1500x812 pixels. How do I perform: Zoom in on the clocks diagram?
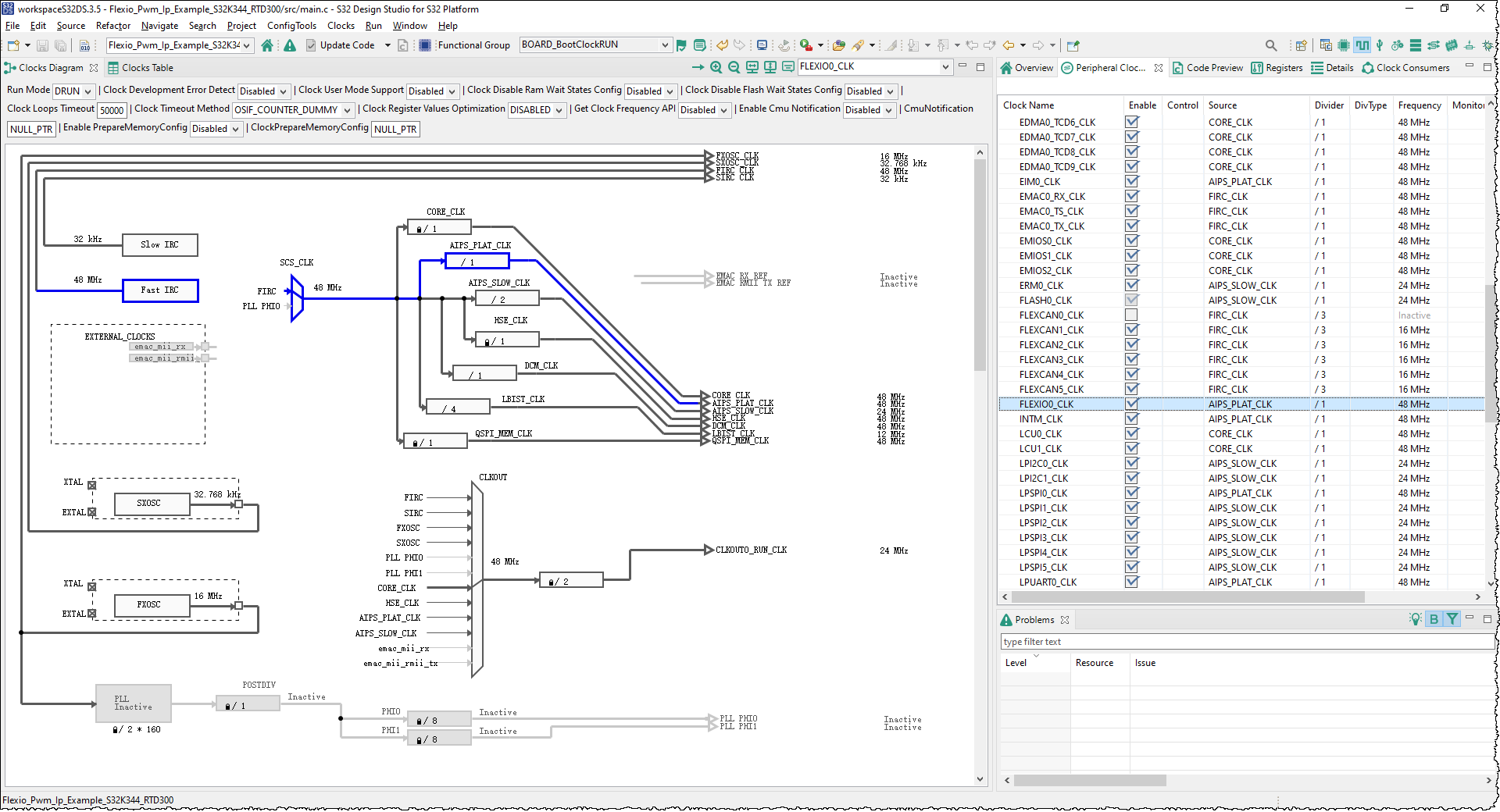716,67
